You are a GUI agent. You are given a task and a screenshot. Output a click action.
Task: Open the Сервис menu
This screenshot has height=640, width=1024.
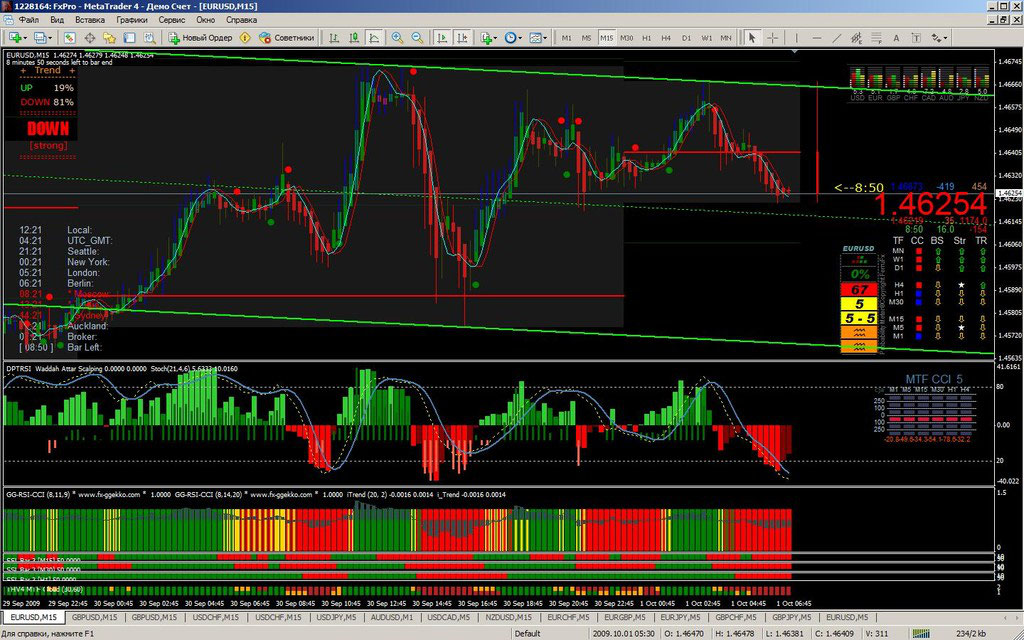(172, 20)
